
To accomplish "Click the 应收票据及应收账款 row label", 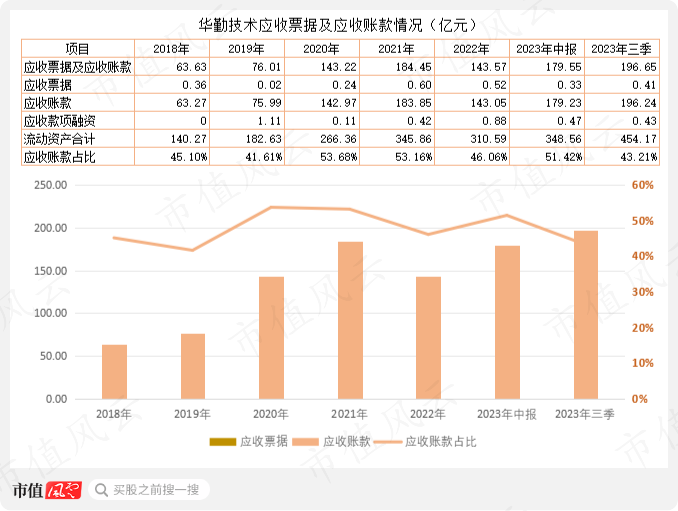I will pyautogui.click(x=78, y=67).
